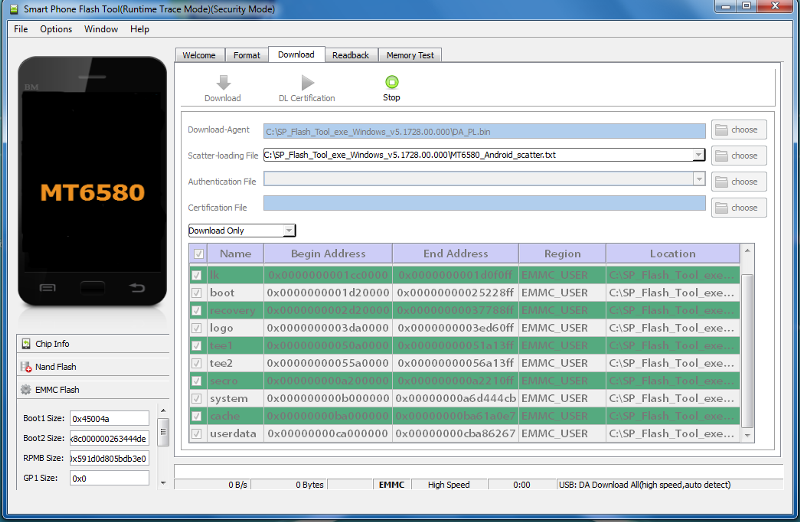800x522 pixels.
Task: Uncheck the tee2 partition checkbox
Action: tap(196, 363)
